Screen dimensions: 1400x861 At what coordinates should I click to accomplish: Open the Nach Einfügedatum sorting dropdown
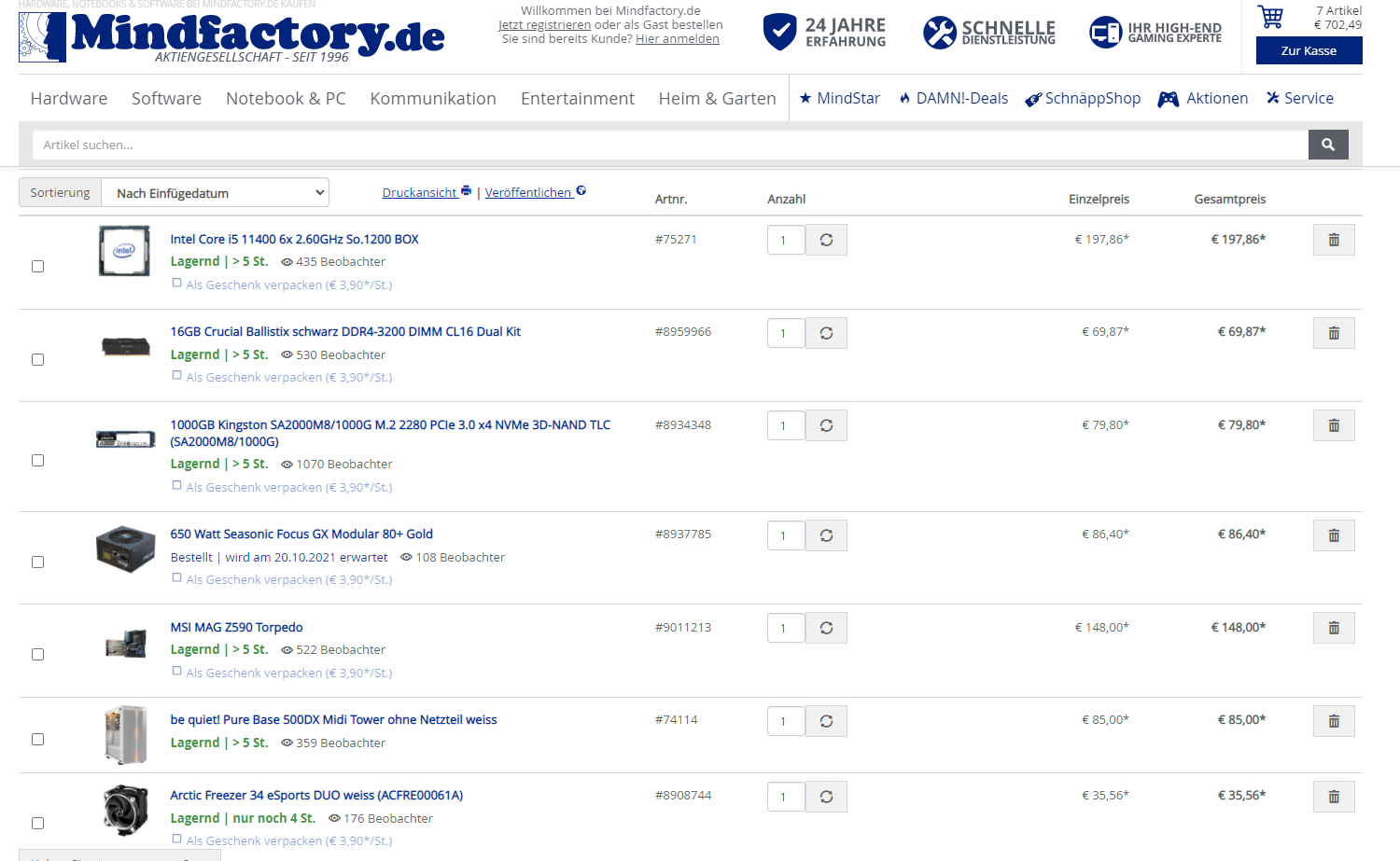click(215, 193)
